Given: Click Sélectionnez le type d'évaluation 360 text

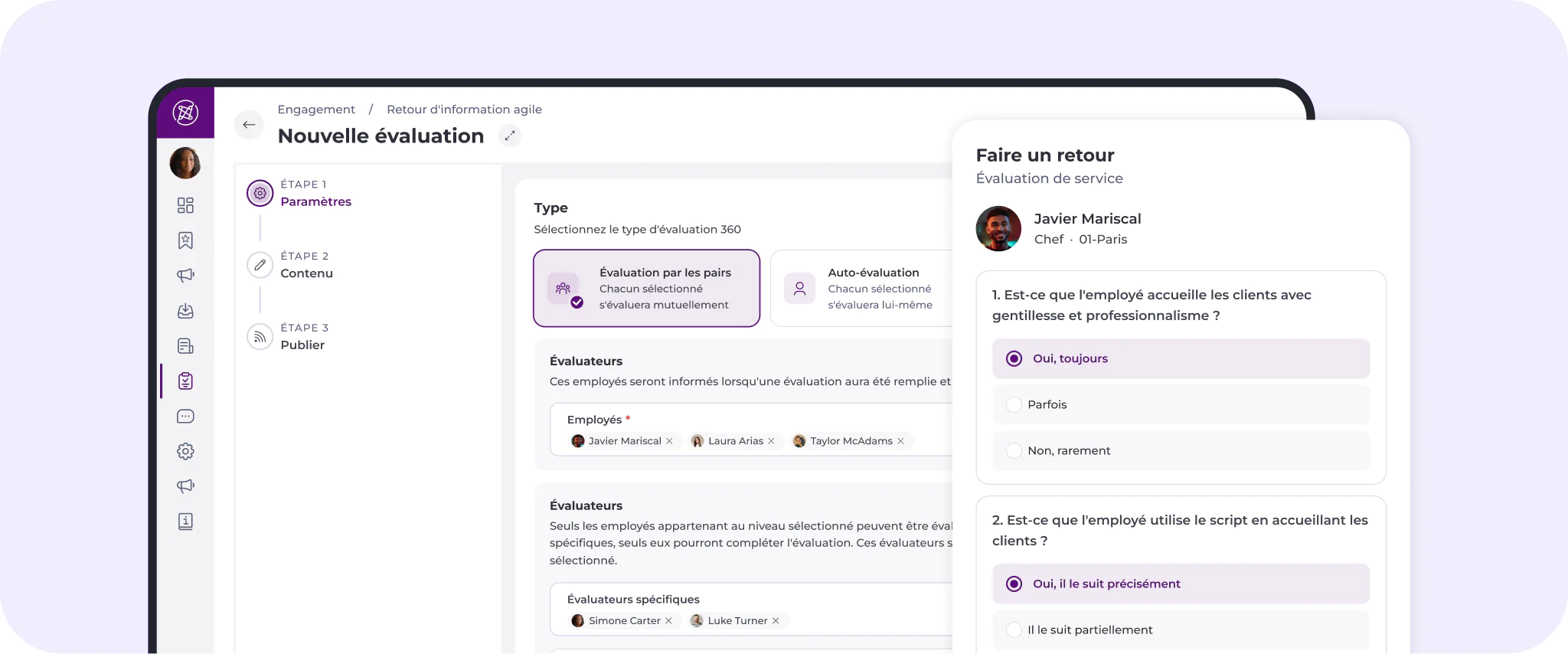Looking at the screenshot, I should (637, 230).
